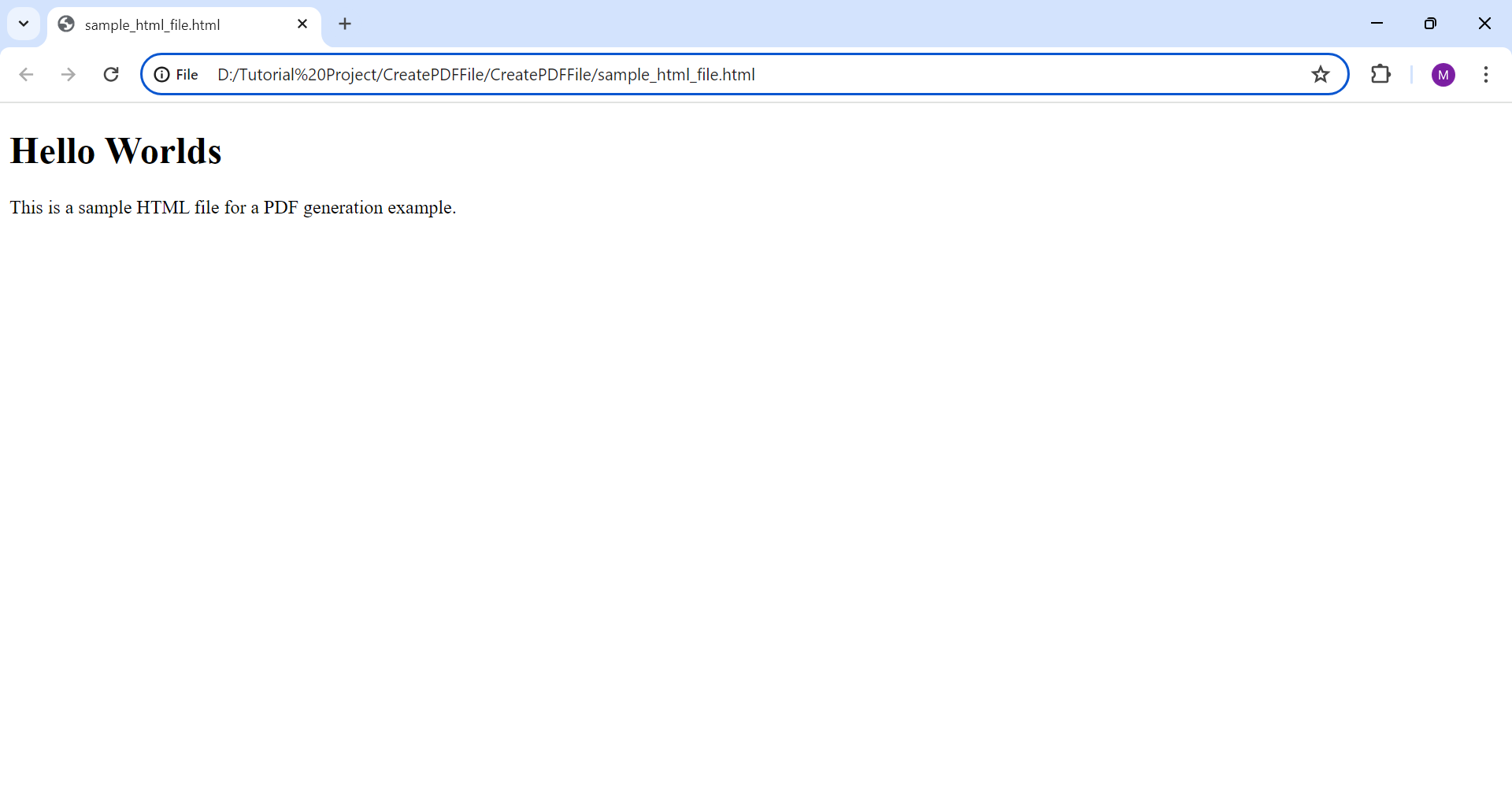This screenshot has width=1512, height=794.
Task: Select the sample_html_file.html tab
Action: (183, 24)
